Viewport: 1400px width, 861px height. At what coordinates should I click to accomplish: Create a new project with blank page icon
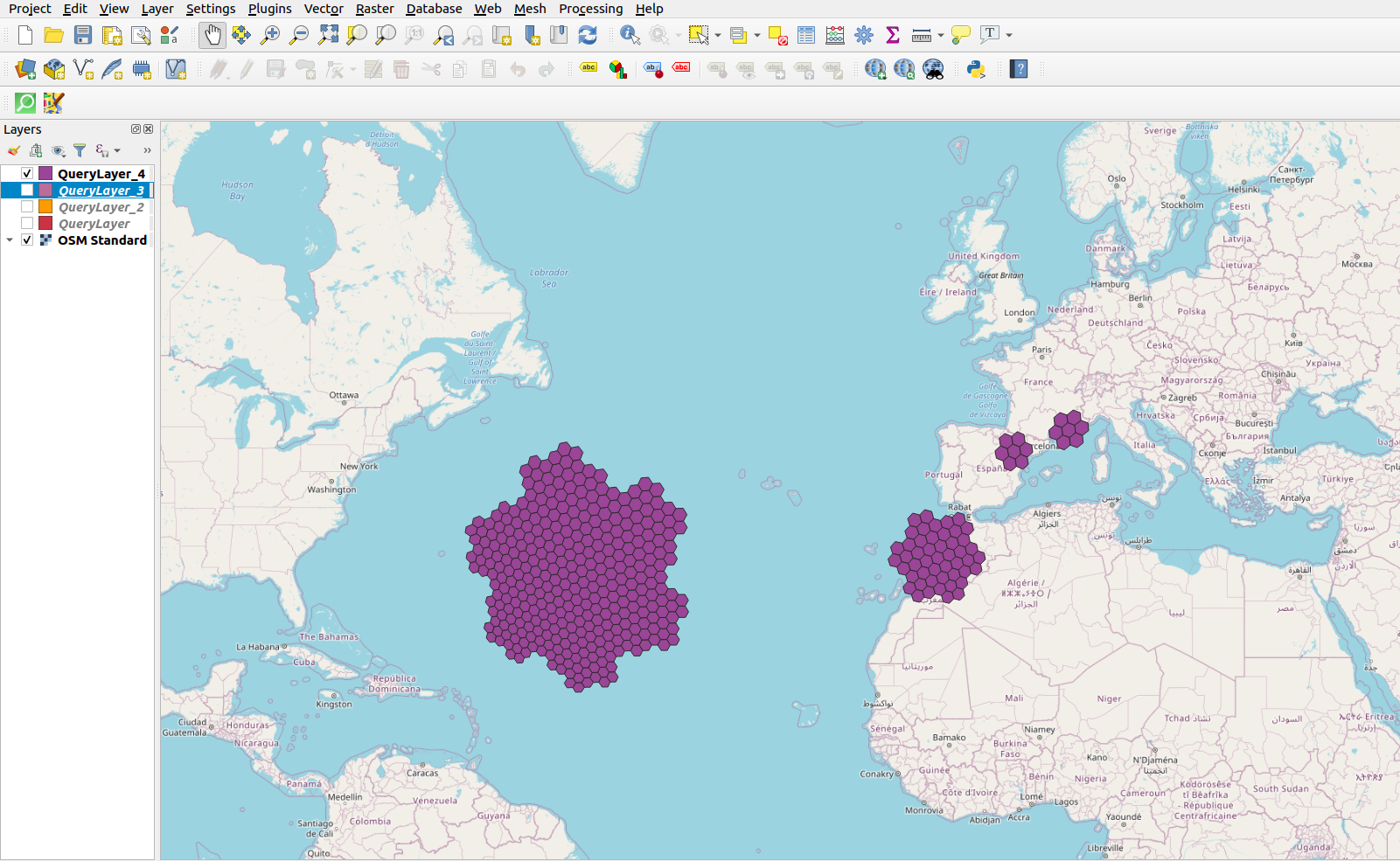click(25, 35)
